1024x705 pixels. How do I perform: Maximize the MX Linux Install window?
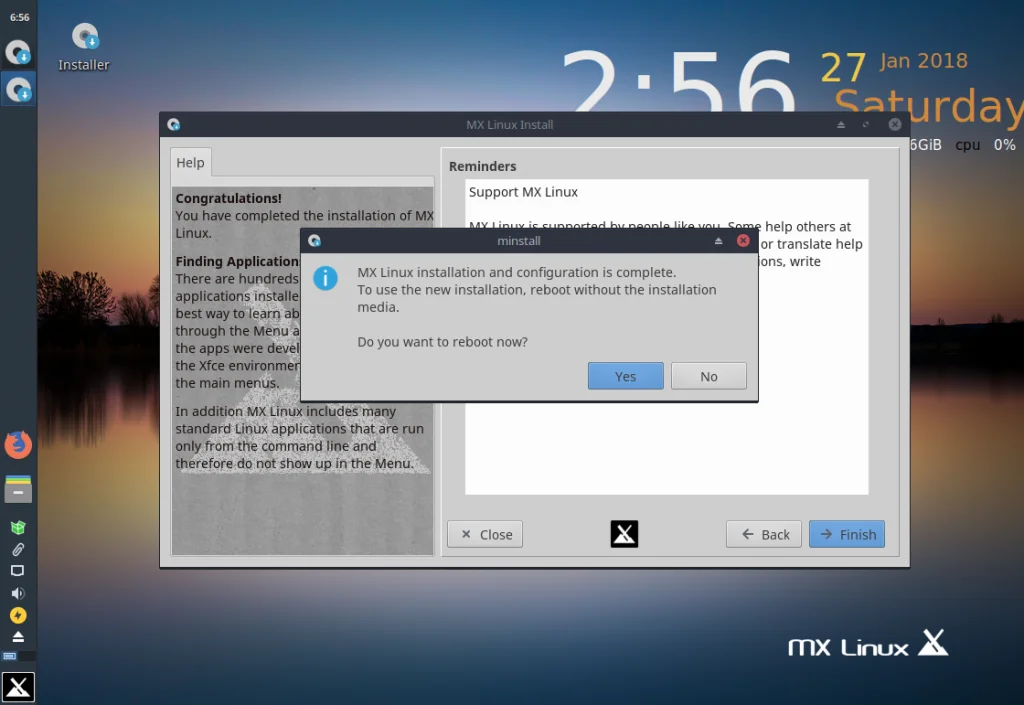click(866, 124)
